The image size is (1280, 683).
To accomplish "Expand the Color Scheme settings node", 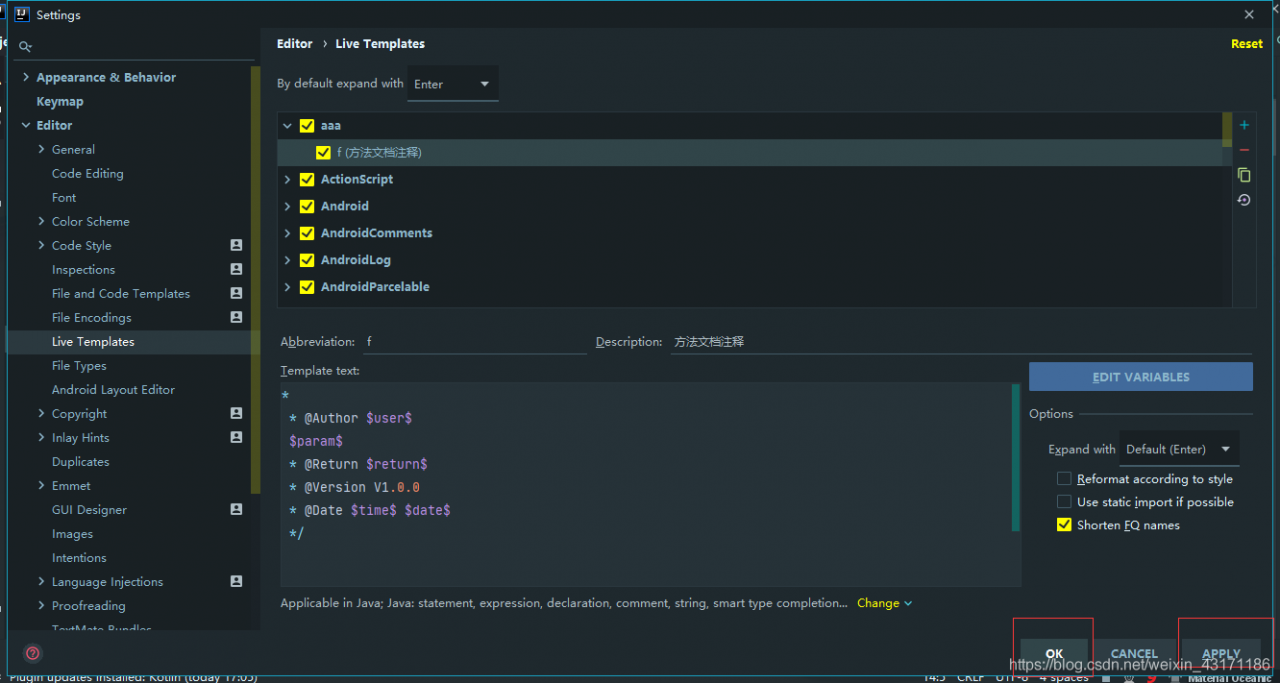I will tap(41, 221).
